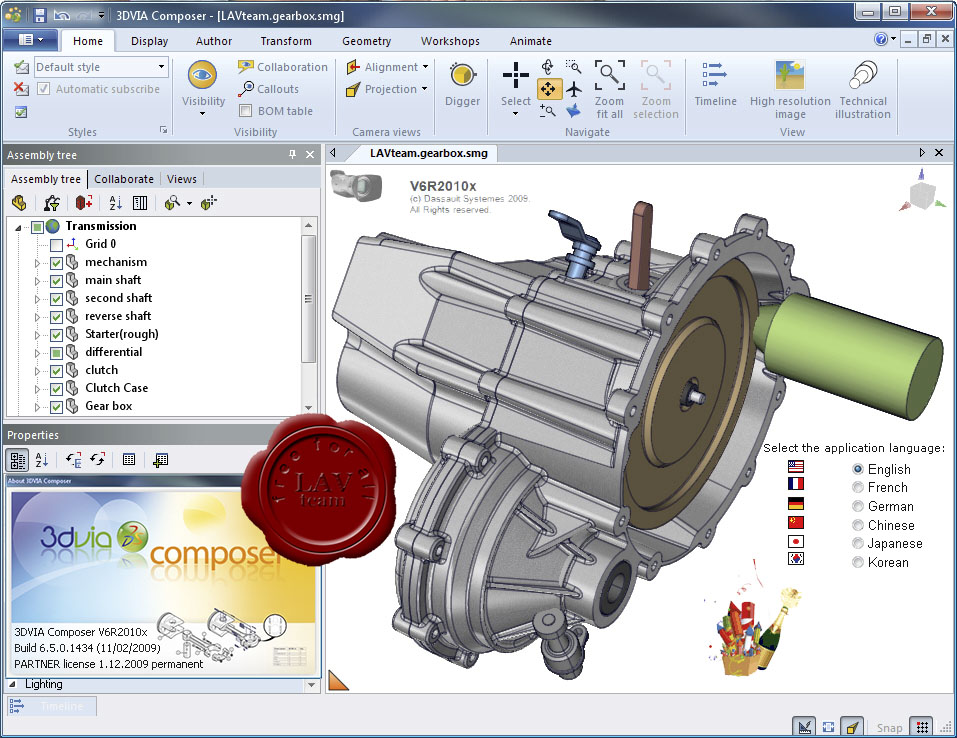
Task: Activate the Fly-through airplane mode
Action: (x=573, y=89)
